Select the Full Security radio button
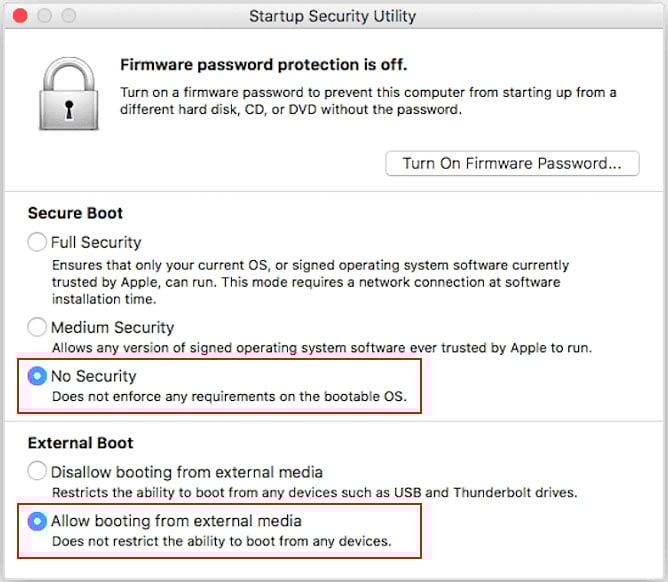This screenshot has width=668, height=582. coord(37,242)
